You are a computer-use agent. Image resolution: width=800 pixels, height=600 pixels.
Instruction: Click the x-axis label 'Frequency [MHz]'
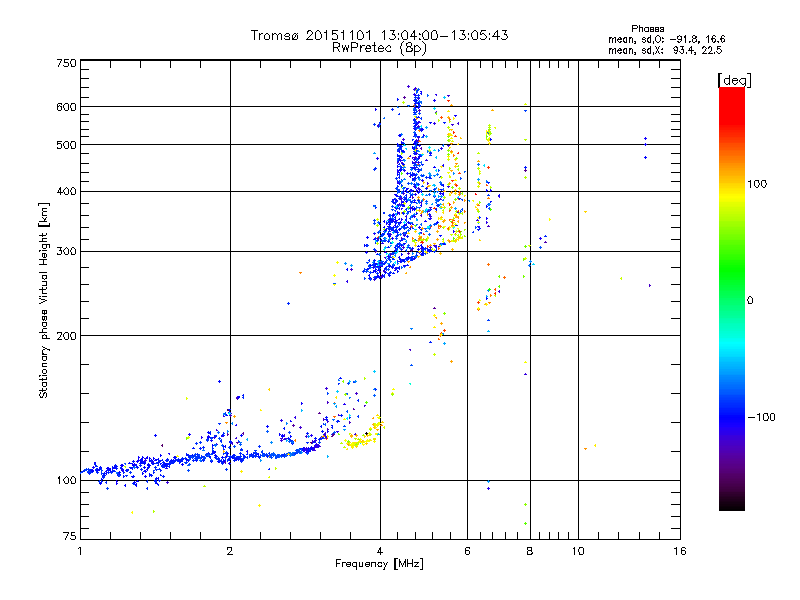point(379,564)
